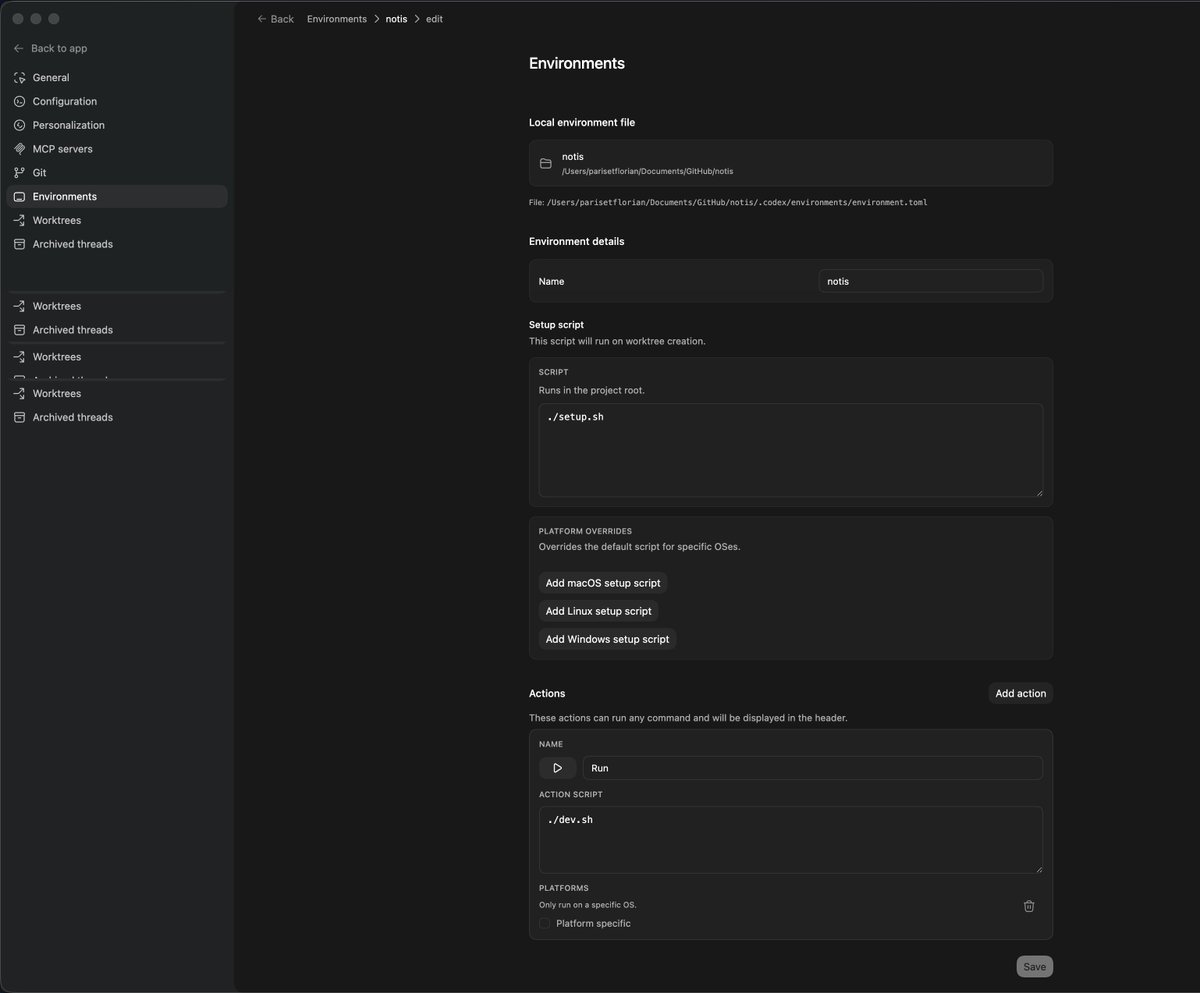Click the edit breadcrumb
Screen dimensions: 1200x993
click(434, 19)
